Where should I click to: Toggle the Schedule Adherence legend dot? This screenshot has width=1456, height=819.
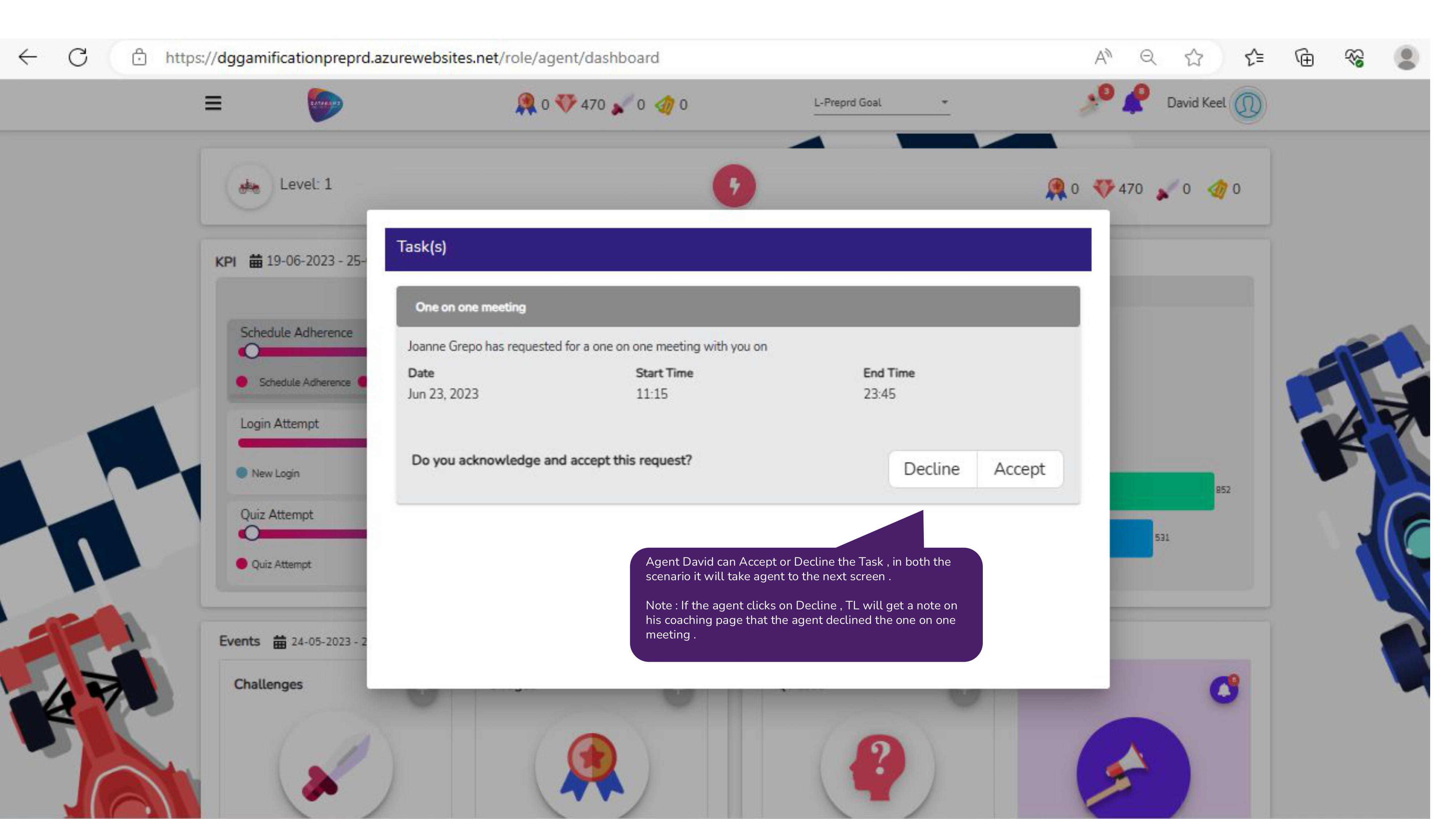pos(242,382)
